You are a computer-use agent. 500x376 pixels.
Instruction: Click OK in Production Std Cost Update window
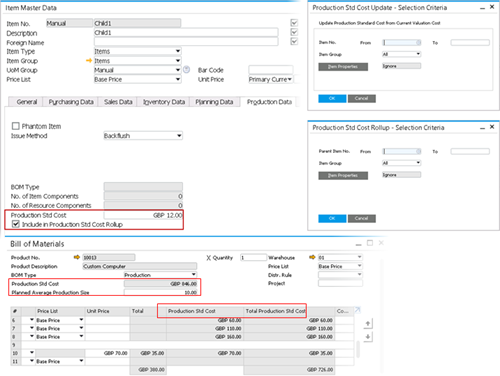pos(332,98)
